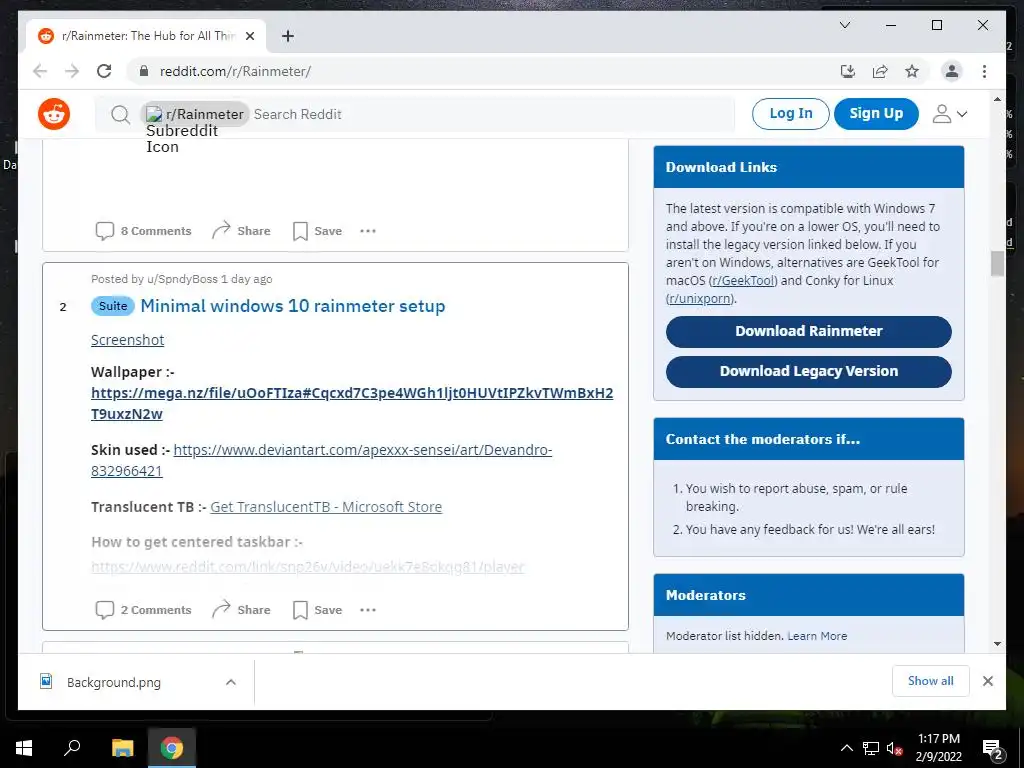Click the browser forward arrow

pos(72,71)
